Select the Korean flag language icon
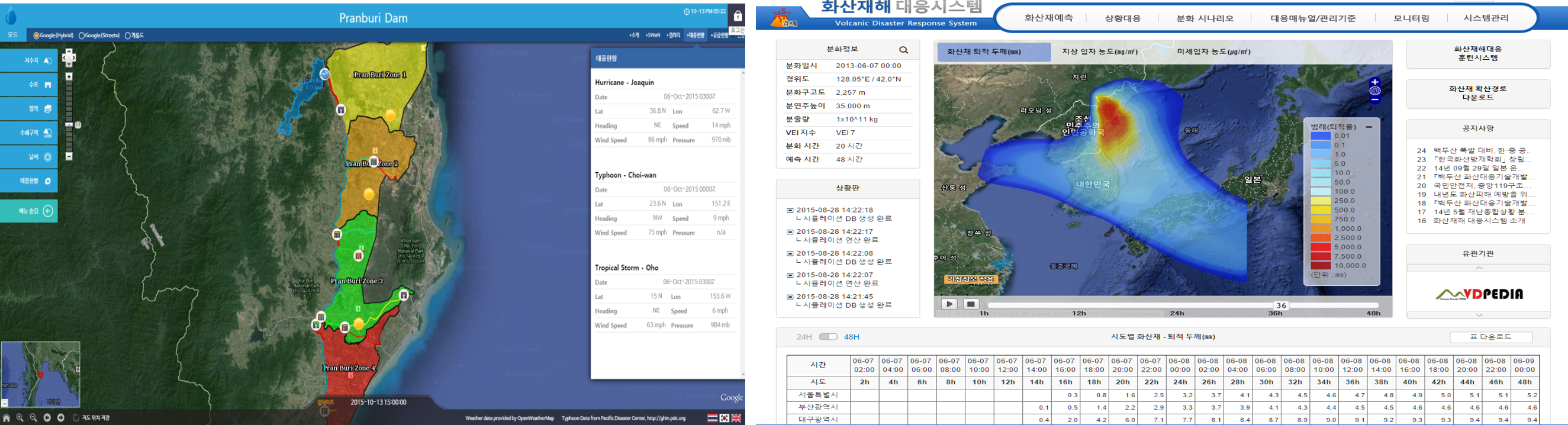 pyautogui.click(x=725, y=418)
